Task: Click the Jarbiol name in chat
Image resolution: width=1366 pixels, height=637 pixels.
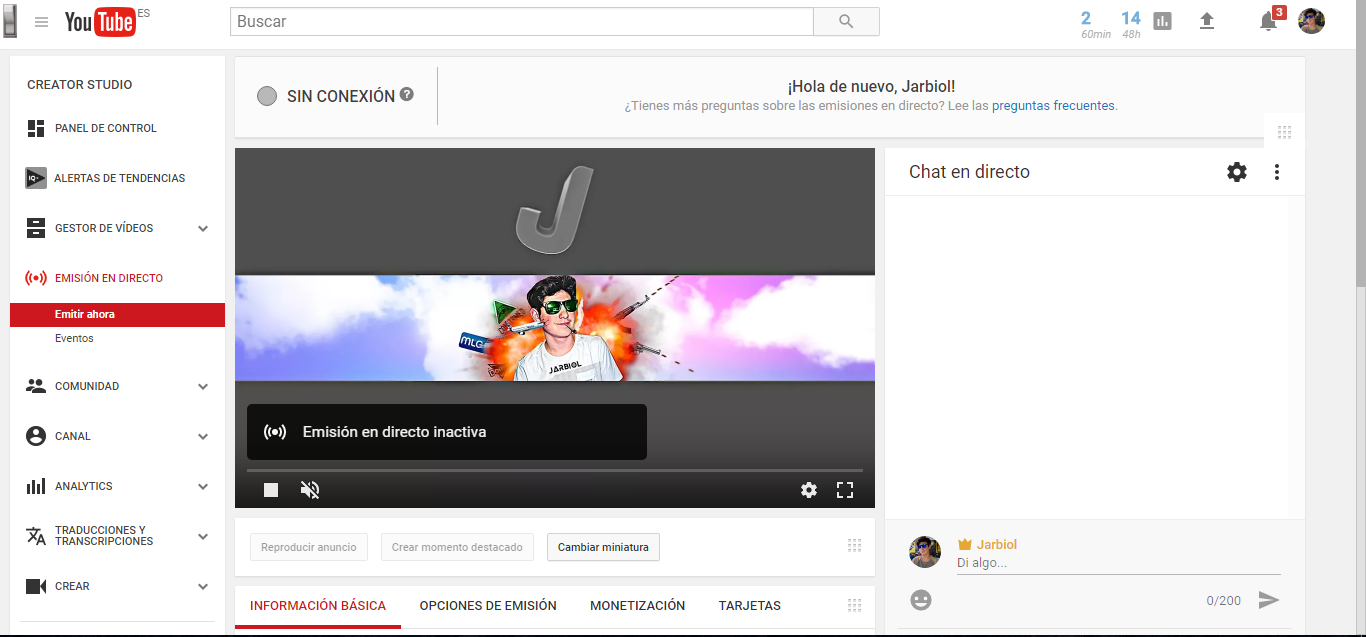Action: [x=997, y=545]
